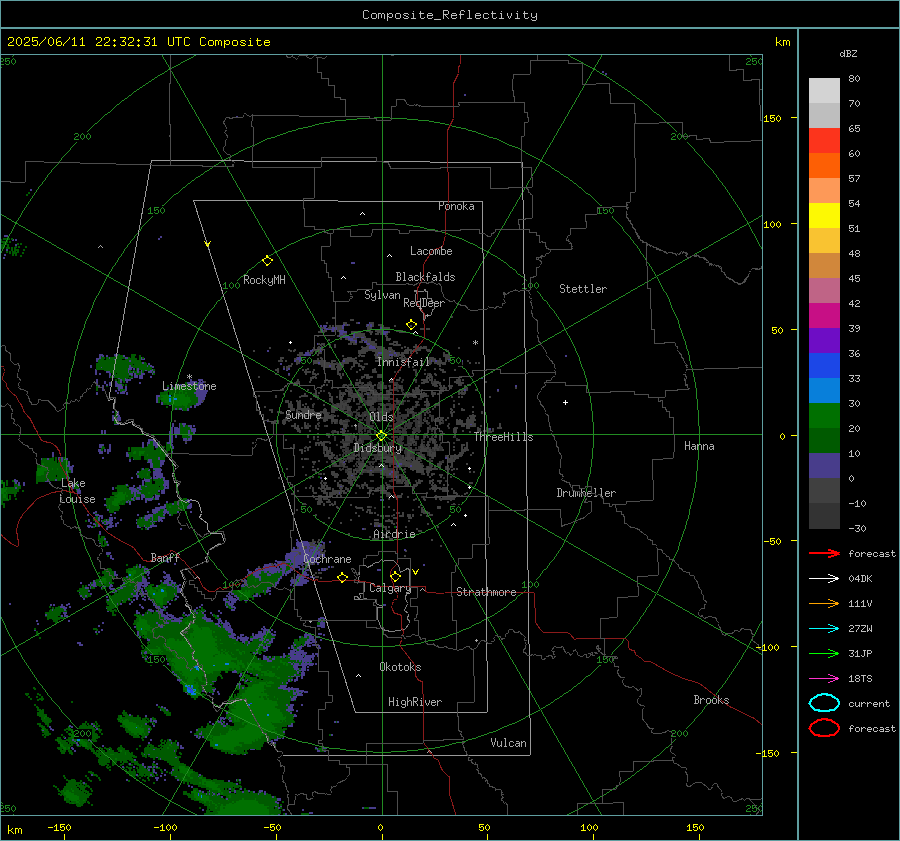Screen dimensions: 900x841
Task: Click the Airdrie town label
Action: click(394, 534)
